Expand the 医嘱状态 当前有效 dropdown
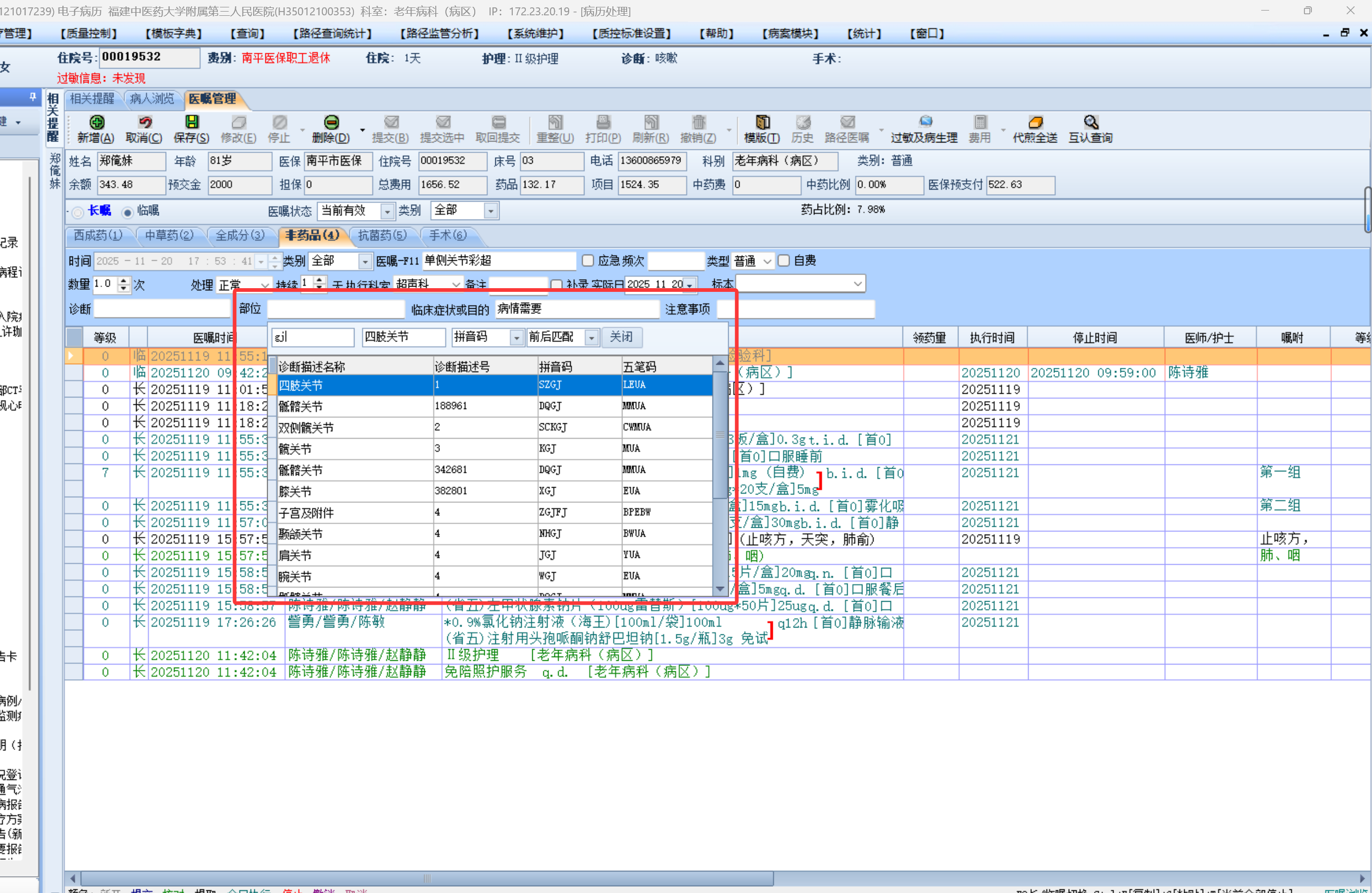Viewport: 1372px width, 893px height. click(387, 212)
